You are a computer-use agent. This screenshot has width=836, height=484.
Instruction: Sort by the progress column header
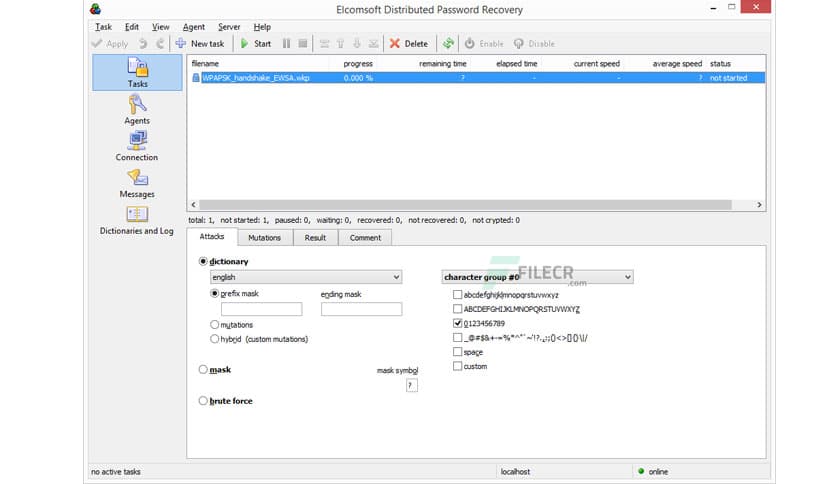358,63
